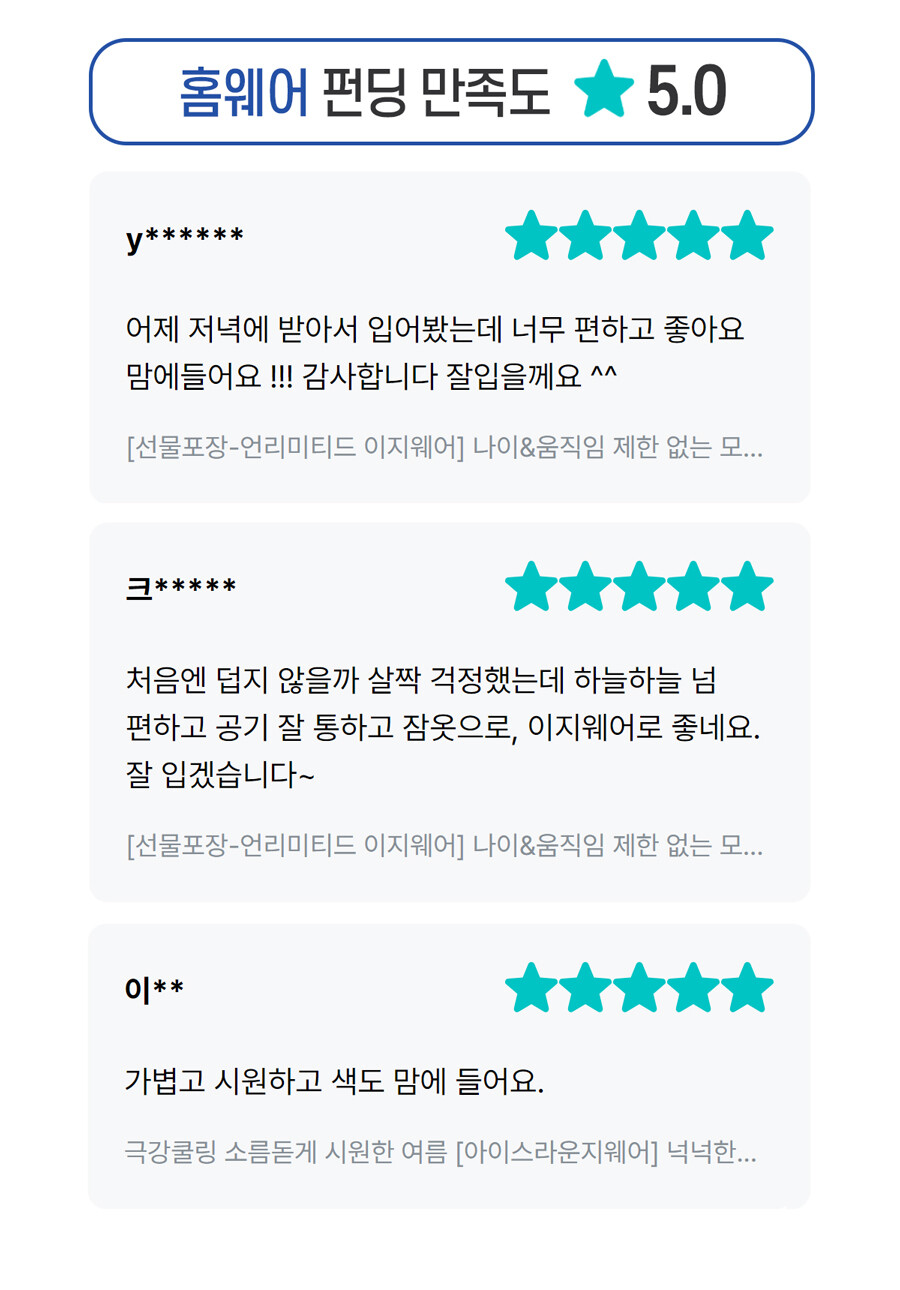The width and height of the screenshot is (900, 1290).
Task: Click the teal star beside the 5.0 score
Action: coord(604,90)
